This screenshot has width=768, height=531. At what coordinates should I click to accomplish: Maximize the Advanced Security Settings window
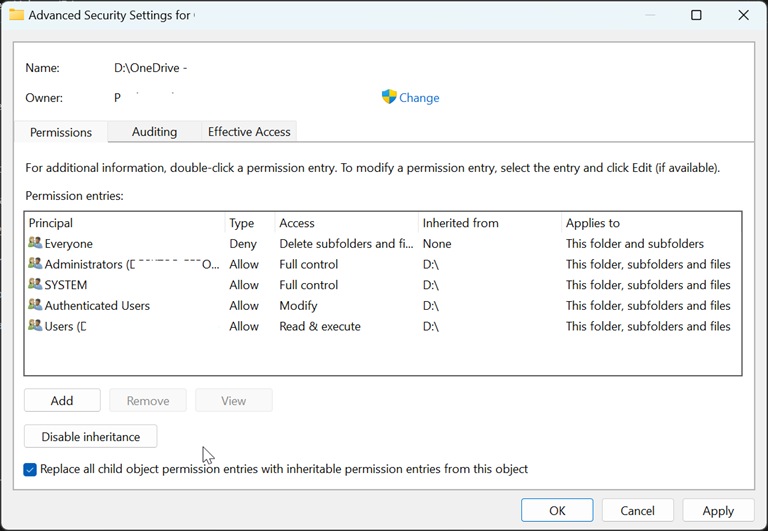[x=696, y=15]
